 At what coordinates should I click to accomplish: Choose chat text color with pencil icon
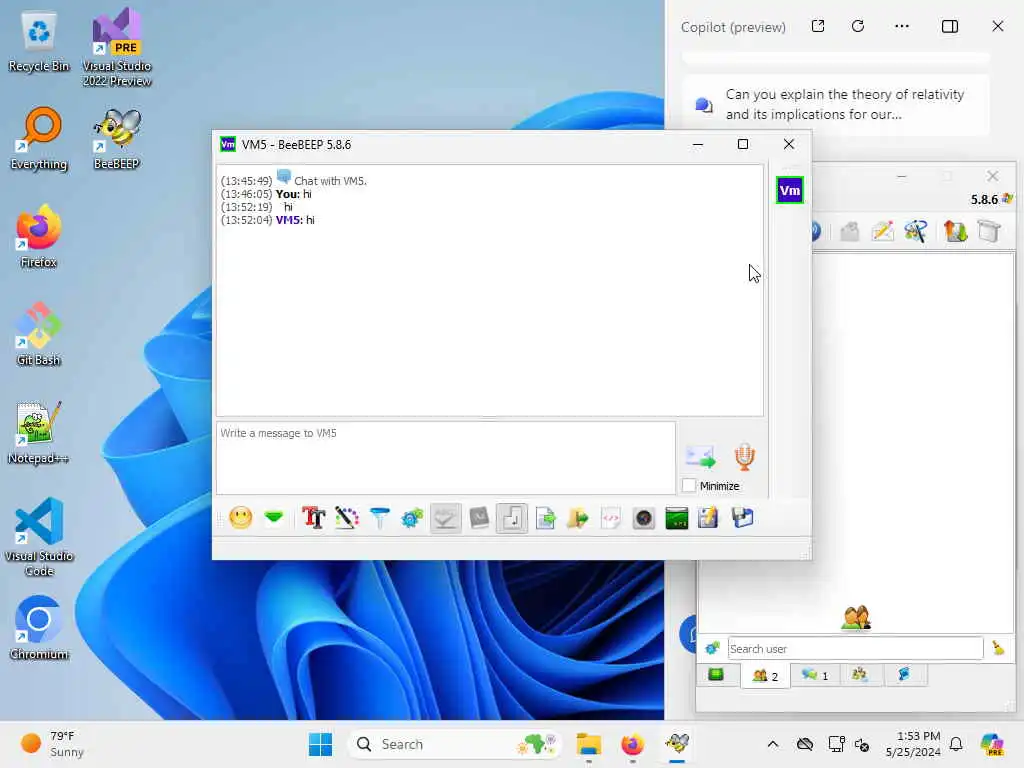(x=347, y=519)
